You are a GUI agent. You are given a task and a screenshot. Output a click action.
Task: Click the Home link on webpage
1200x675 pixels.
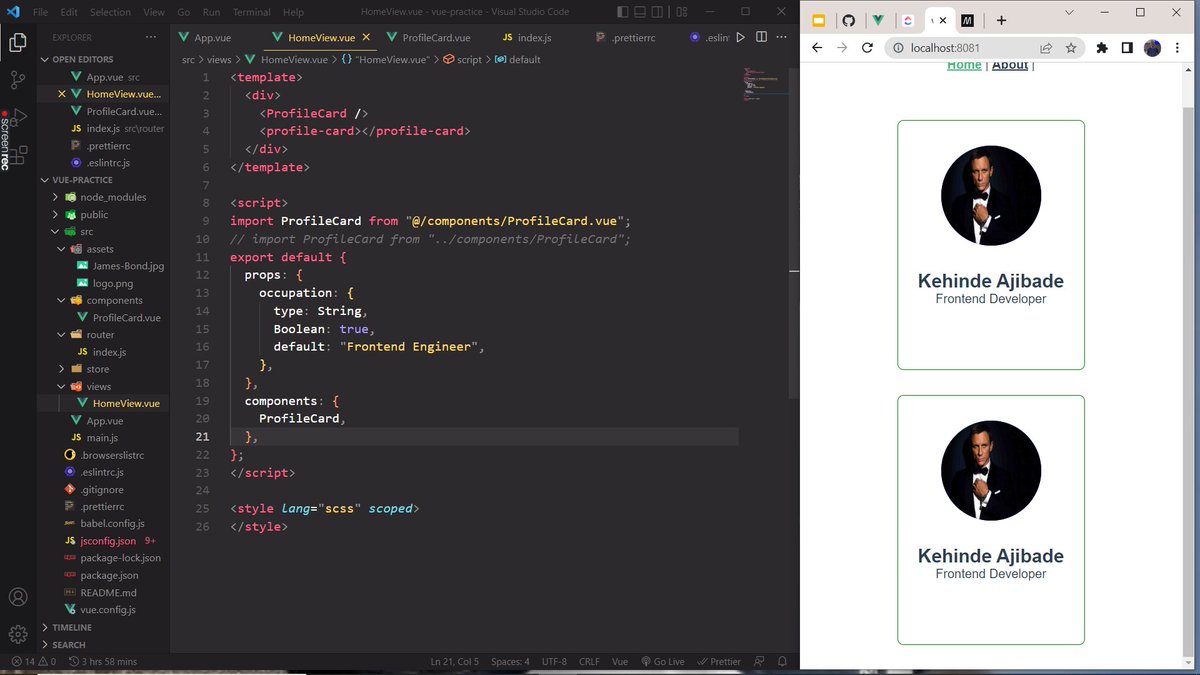click(964, 65)
